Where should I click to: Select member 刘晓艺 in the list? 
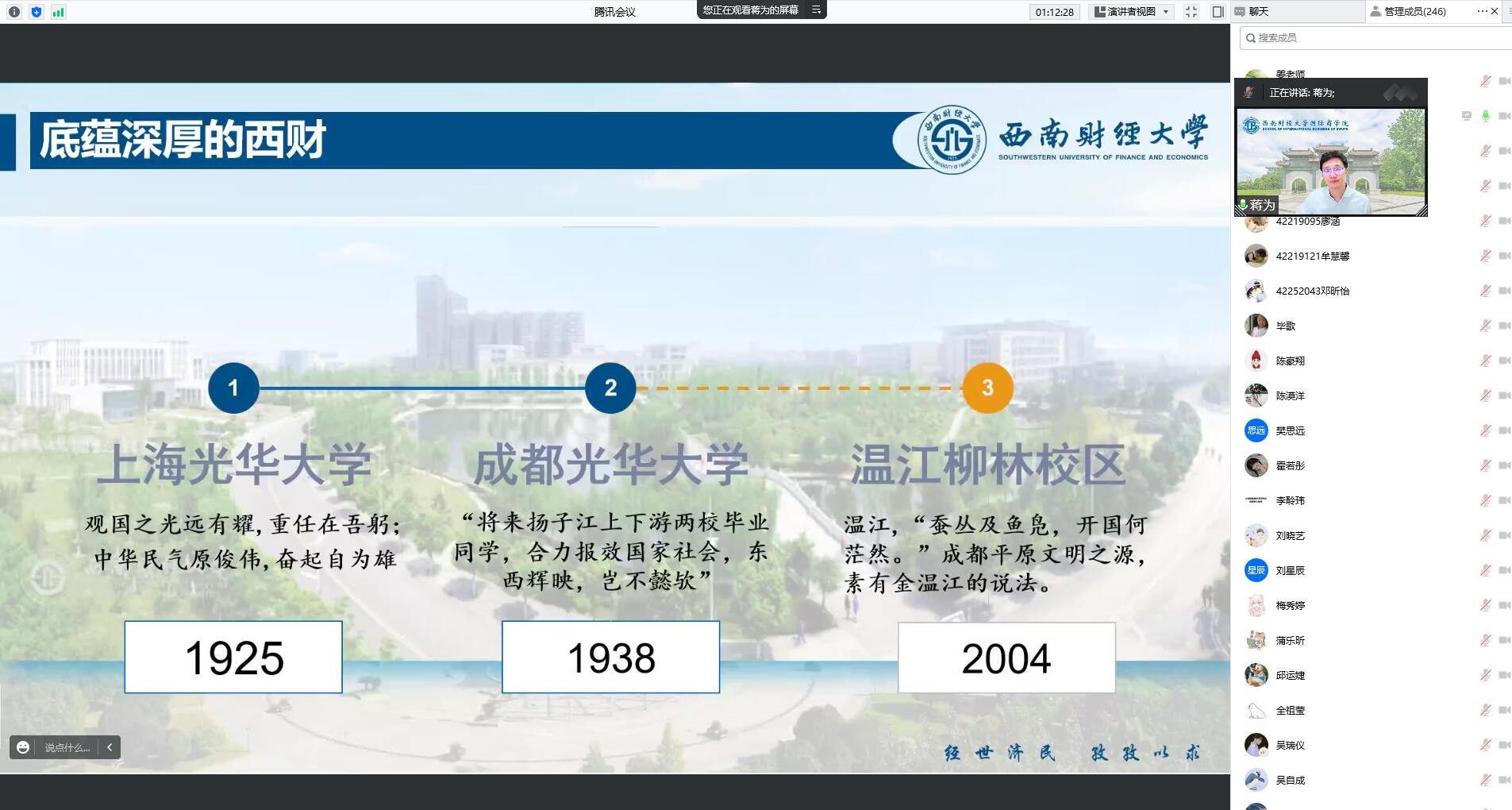pos(1290,535)
